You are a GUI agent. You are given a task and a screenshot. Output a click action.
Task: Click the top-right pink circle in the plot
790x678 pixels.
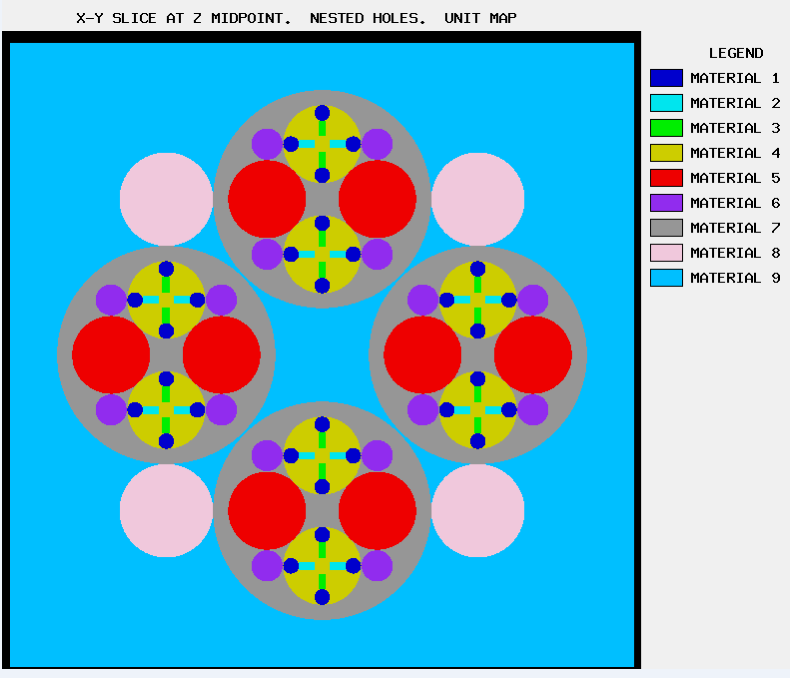tap(478, 199)
